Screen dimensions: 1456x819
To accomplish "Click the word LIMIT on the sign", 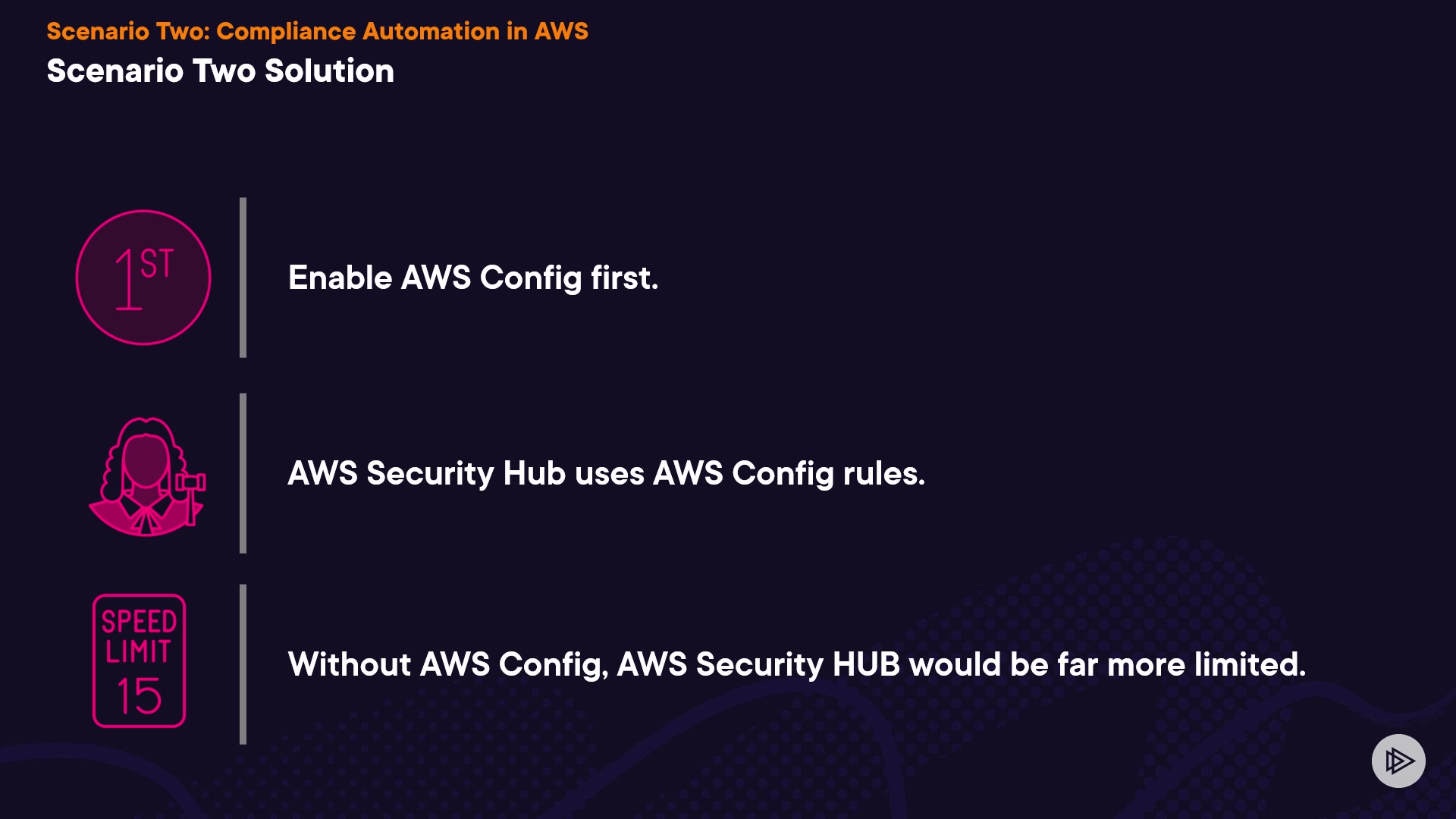I will coord(139,651).
